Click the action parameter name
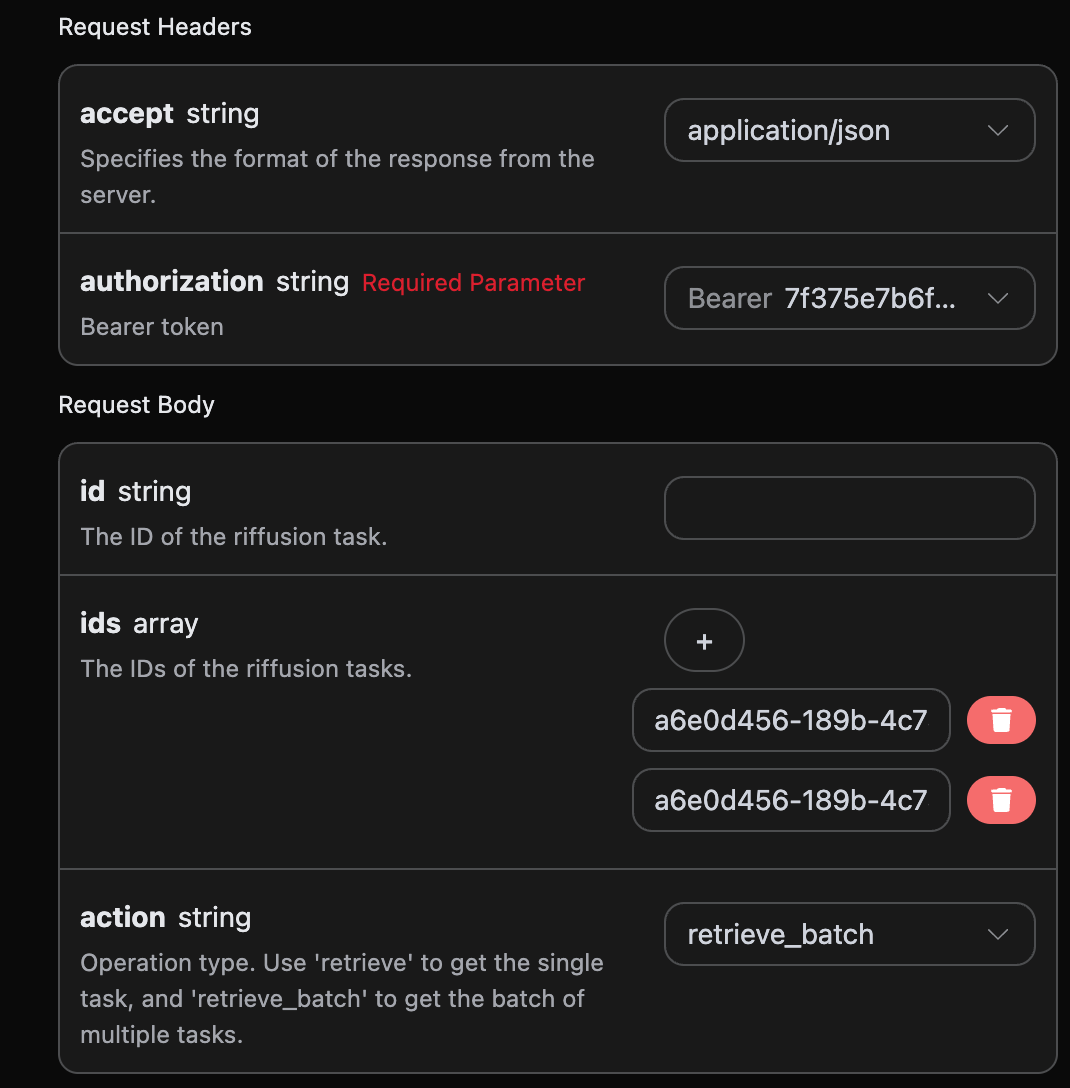The height and width of the screenshot is (1088, 1070). [122, 918]
